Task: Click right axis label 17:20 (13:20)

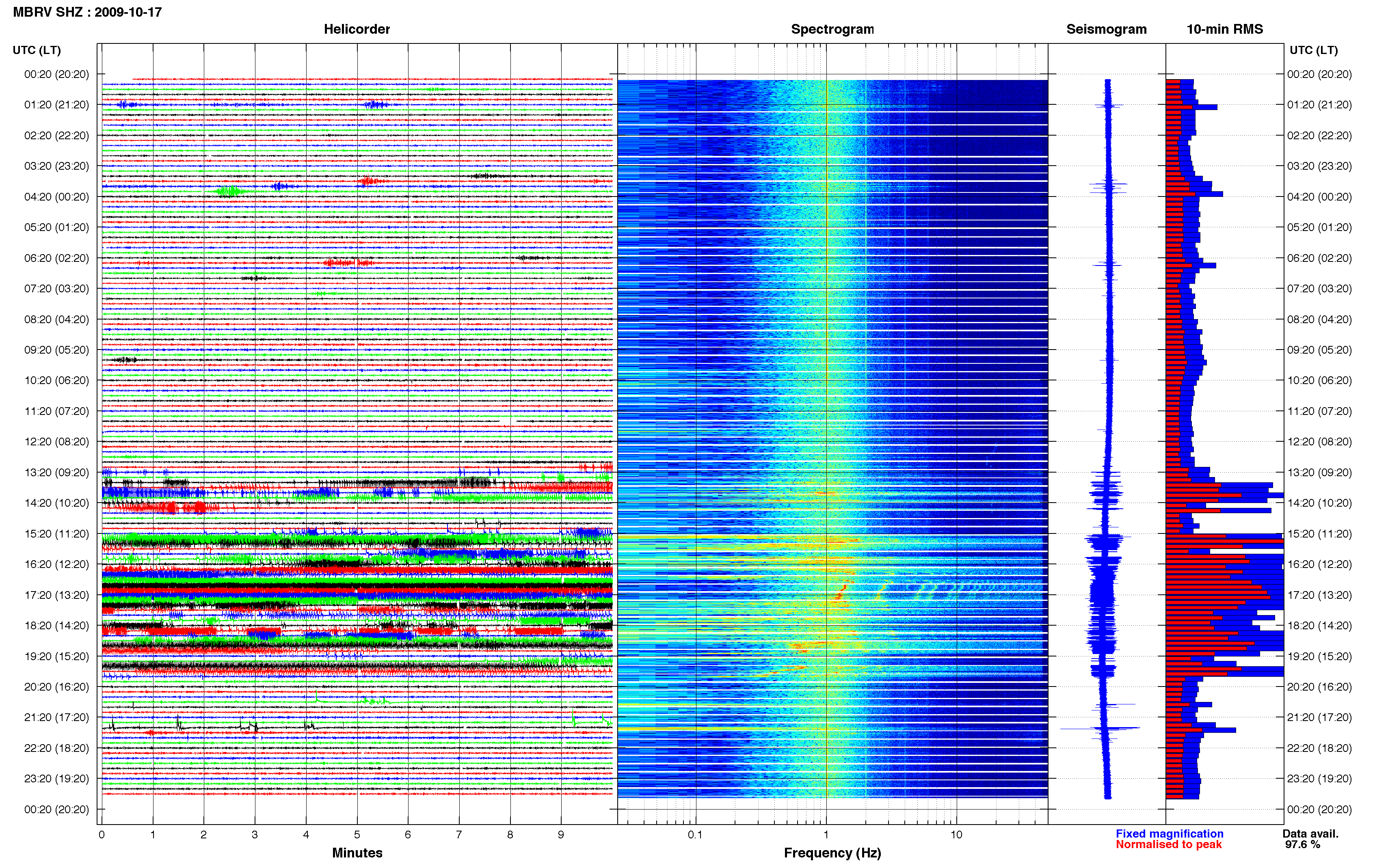Action: tap(1319, 595)
